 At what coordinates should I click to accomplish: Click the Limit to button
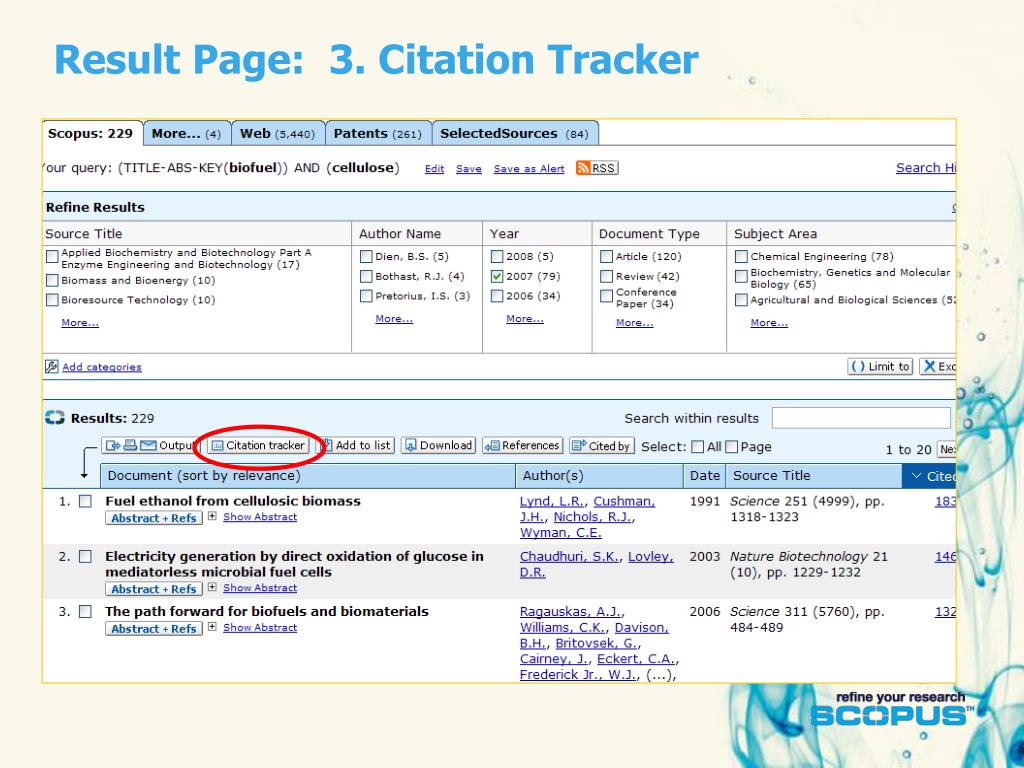coord(880,366)
